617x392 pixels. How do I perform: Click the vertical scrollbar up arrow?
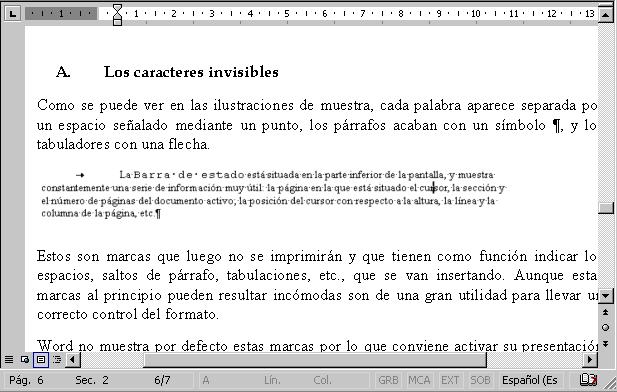point(606,15)
